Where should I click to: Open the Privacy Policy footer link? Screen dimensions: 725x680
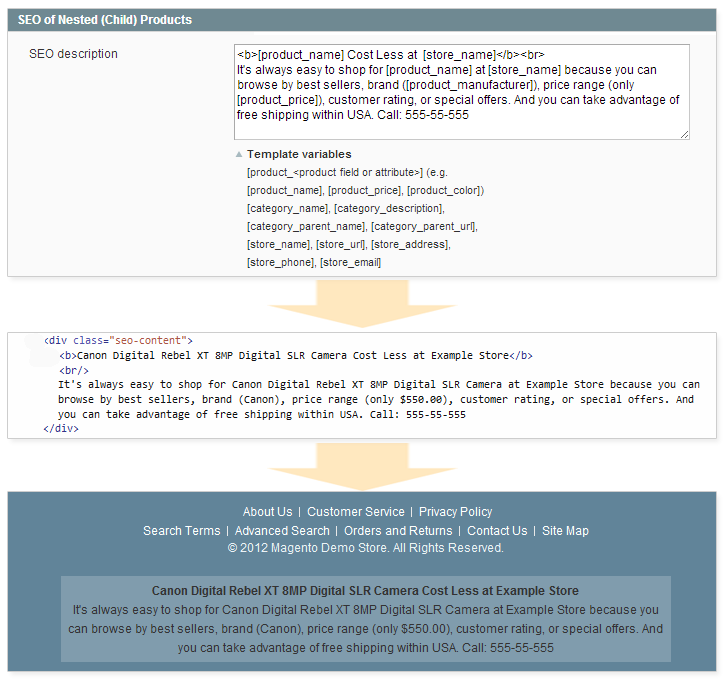click(x=455, y=512)
